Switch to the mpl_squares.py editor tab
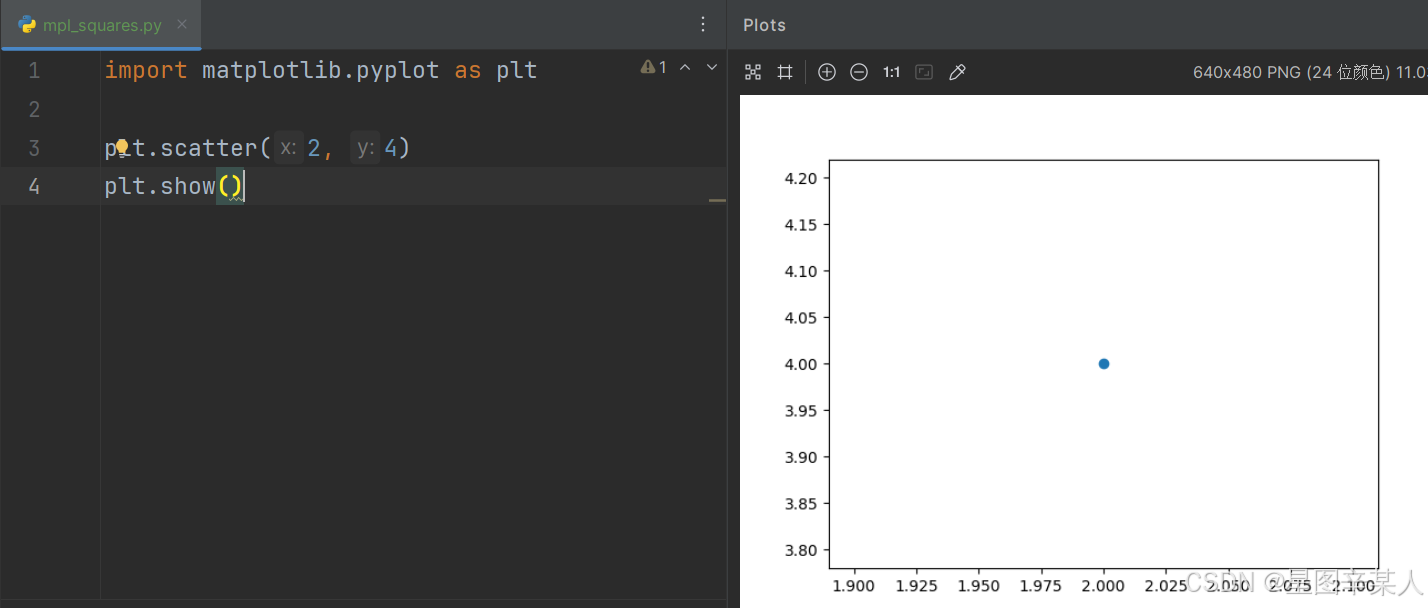This screenshot has height=608, width=1428. coord(101,25)
